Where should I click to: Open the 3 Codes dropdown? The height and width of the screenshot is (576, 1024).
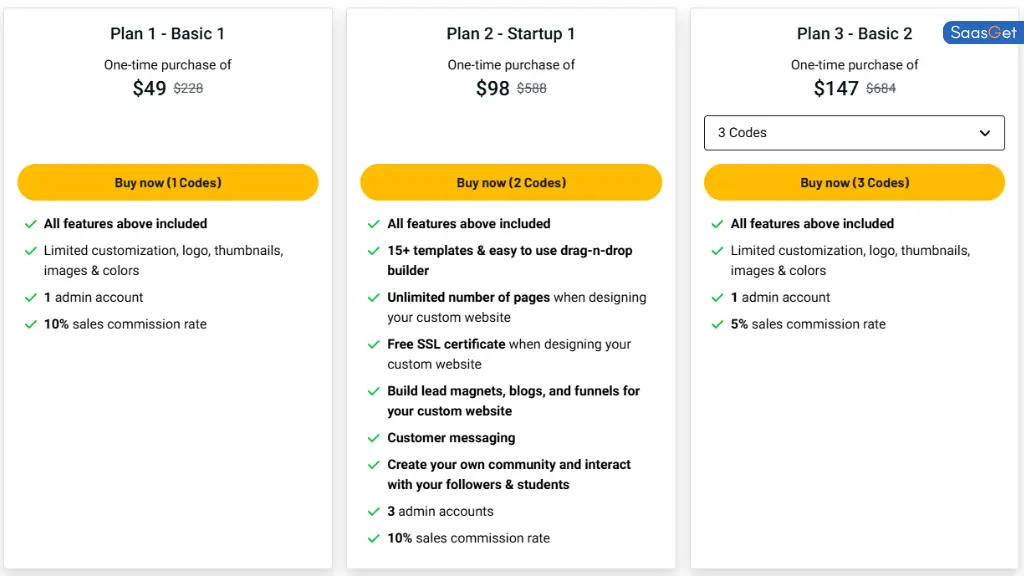(854, 133)
